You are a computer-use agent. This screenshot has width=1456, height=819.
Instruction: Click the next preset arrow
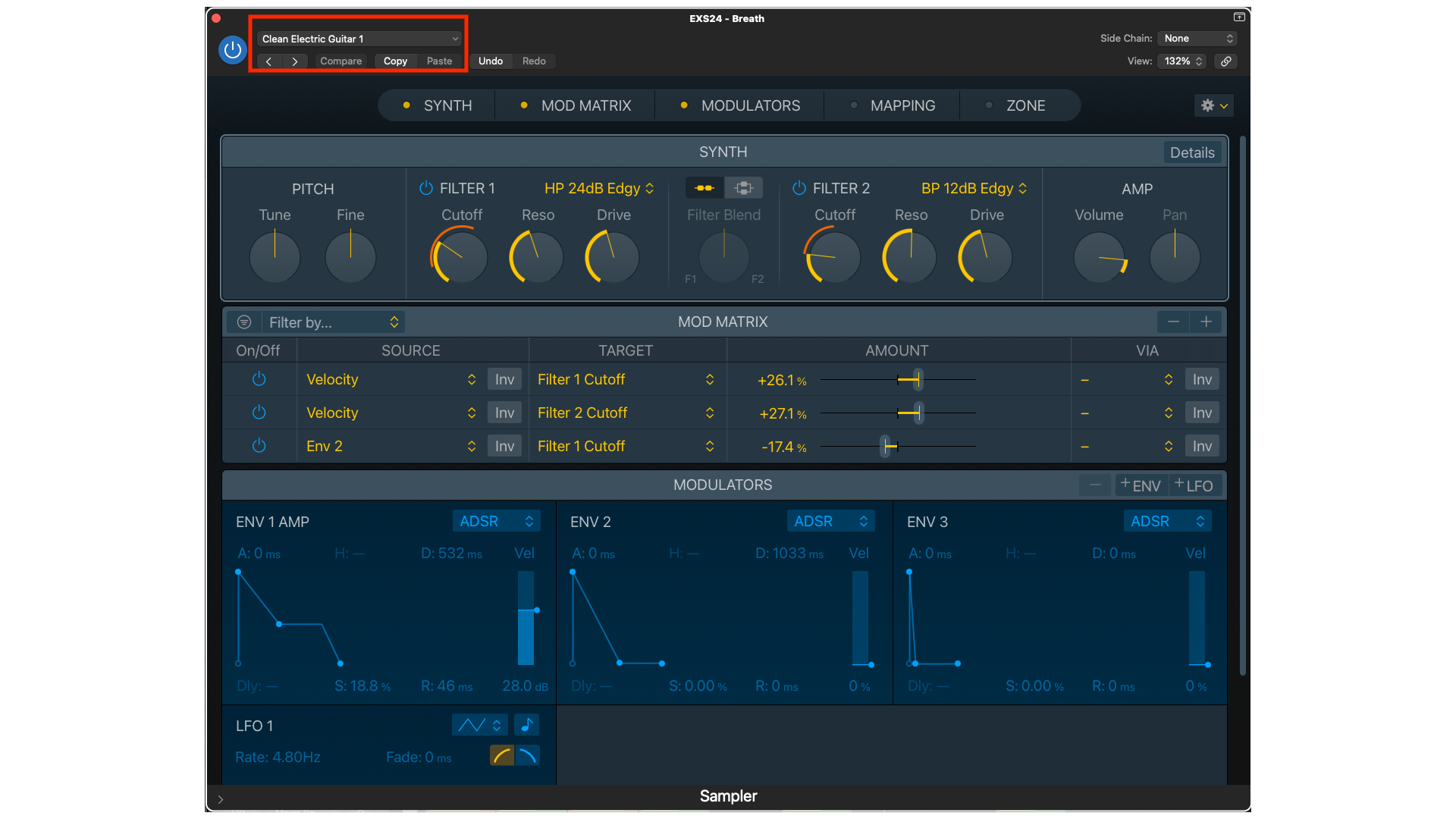coord(295,61)
